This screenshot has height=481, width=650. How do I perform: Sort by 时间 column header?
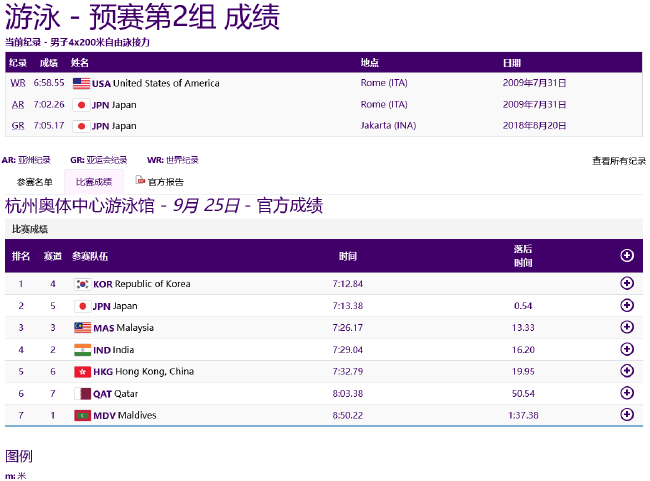click(348, 256)
